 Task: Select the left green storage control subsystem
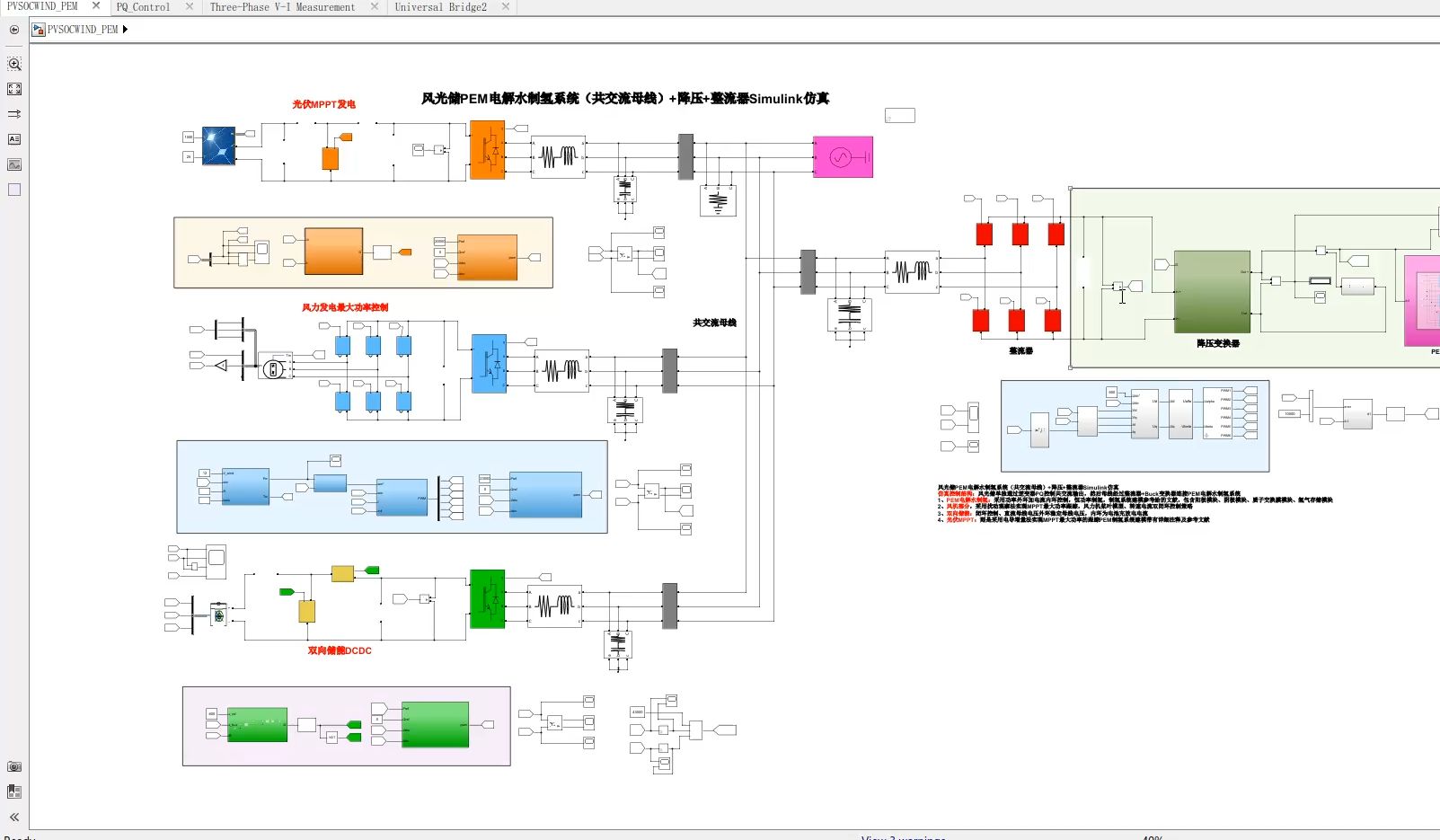(x=258, y=724)
